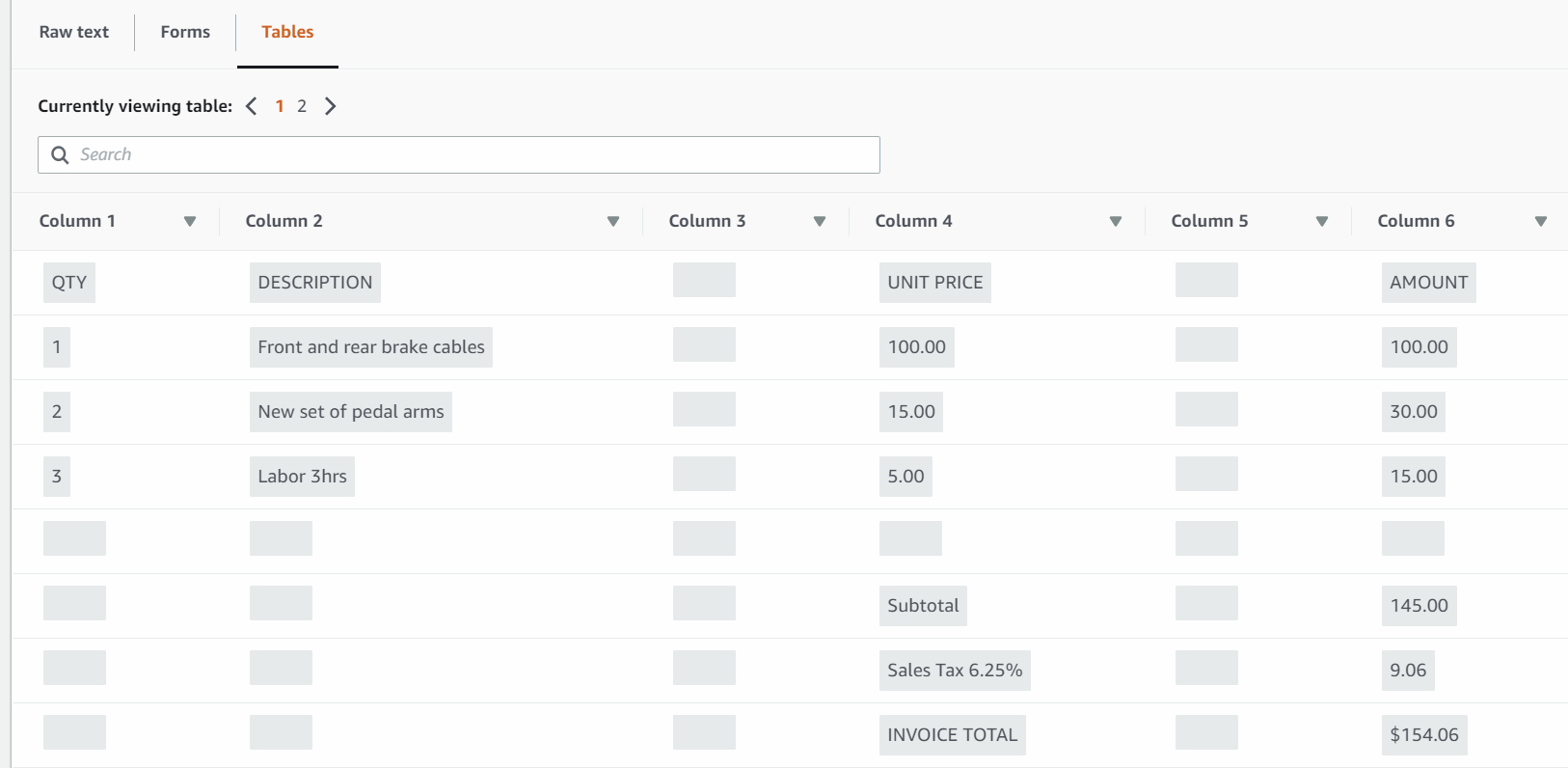Jump to table page 2
The height and width of the screenshot is (768, 1568).
click(302, 106)
